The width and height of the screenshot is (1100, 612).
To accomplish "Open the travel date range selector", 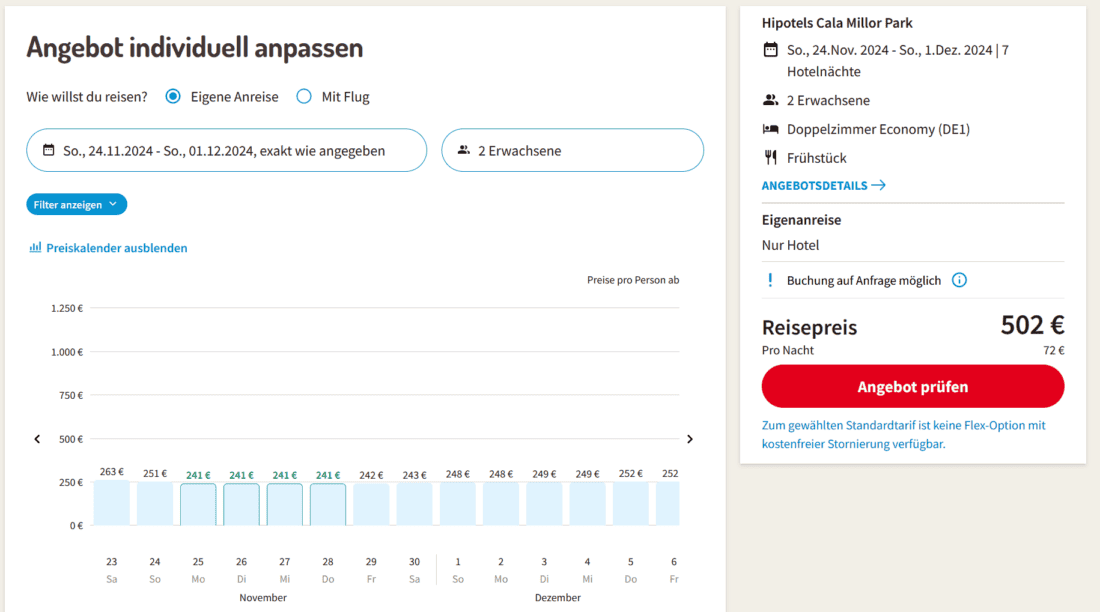I will (226, 150).
